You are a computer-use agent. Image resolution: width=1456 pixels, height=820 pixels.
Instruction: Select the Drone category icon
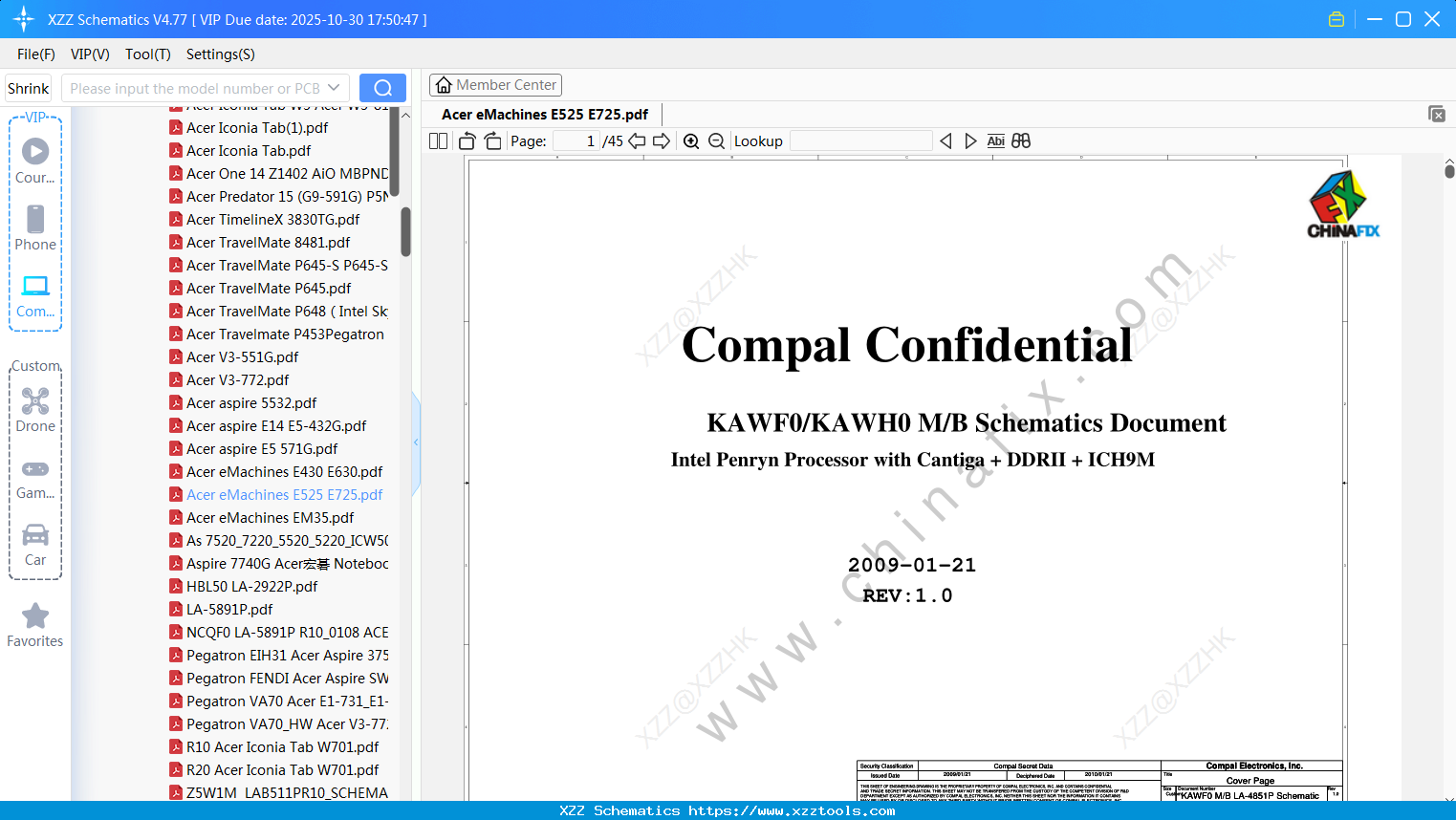click(35, 410)
